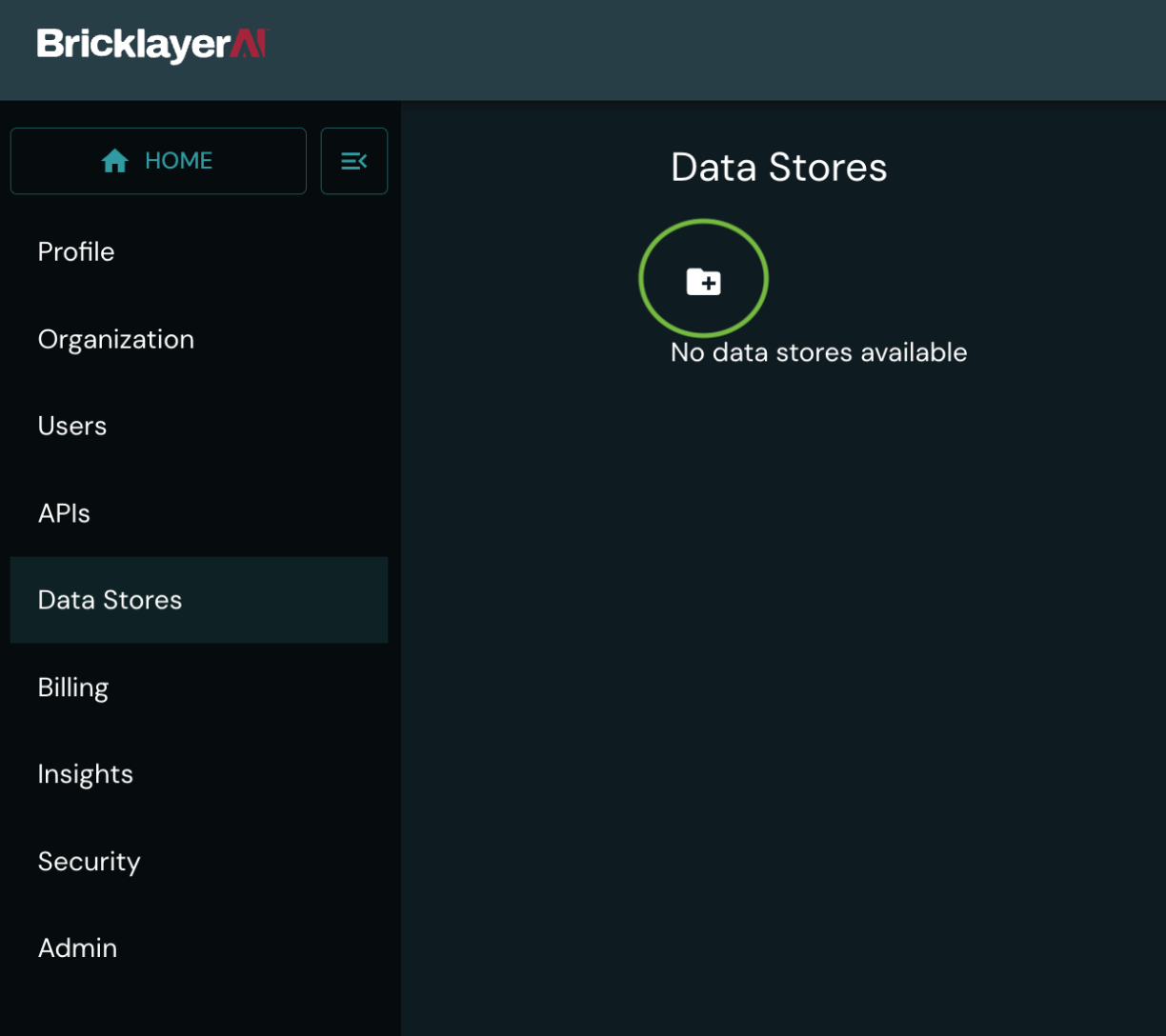Navigate to APIs

(64, 513)
